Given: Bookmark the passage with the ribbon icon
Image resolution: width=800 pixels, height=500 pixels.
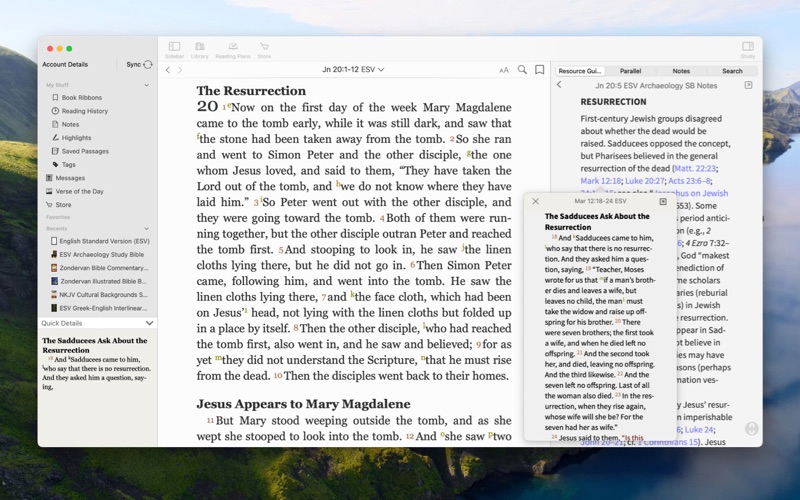Looking at the screenshot, I should click(540, 70).
